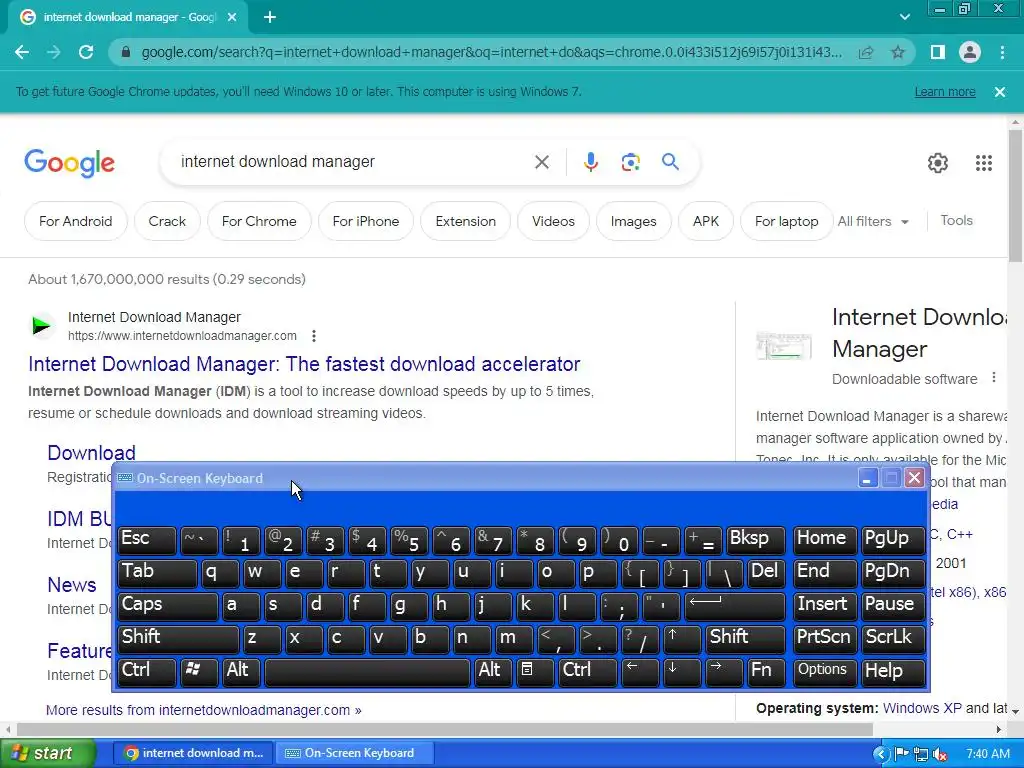Click Learn more in the update notice
Screen dimensions: 1024x768
click(x=945, y=92)
